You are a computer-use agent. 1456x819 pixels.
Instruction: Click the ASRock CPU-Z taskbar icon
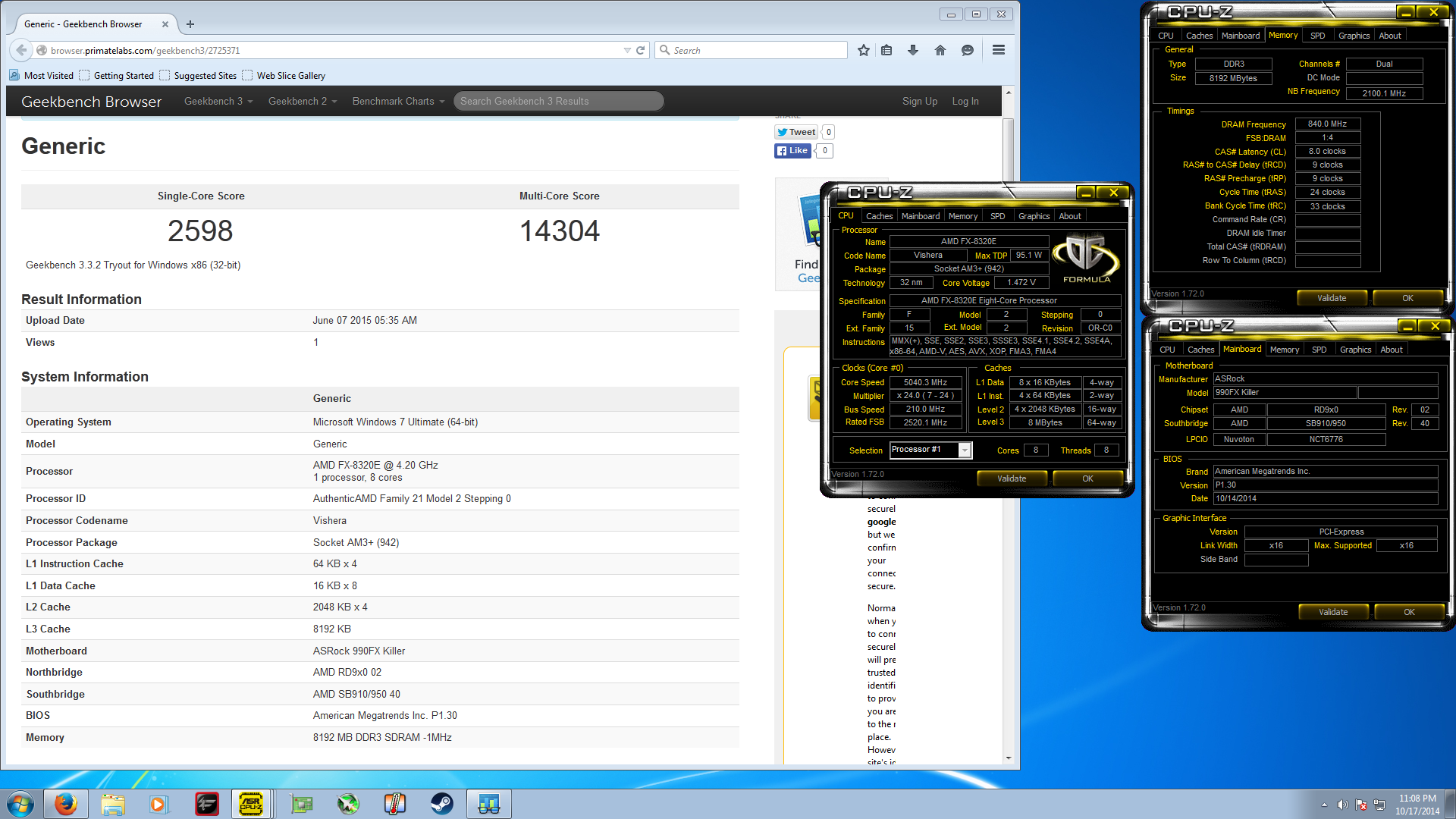pyautogui.click(x=251, y=804)
